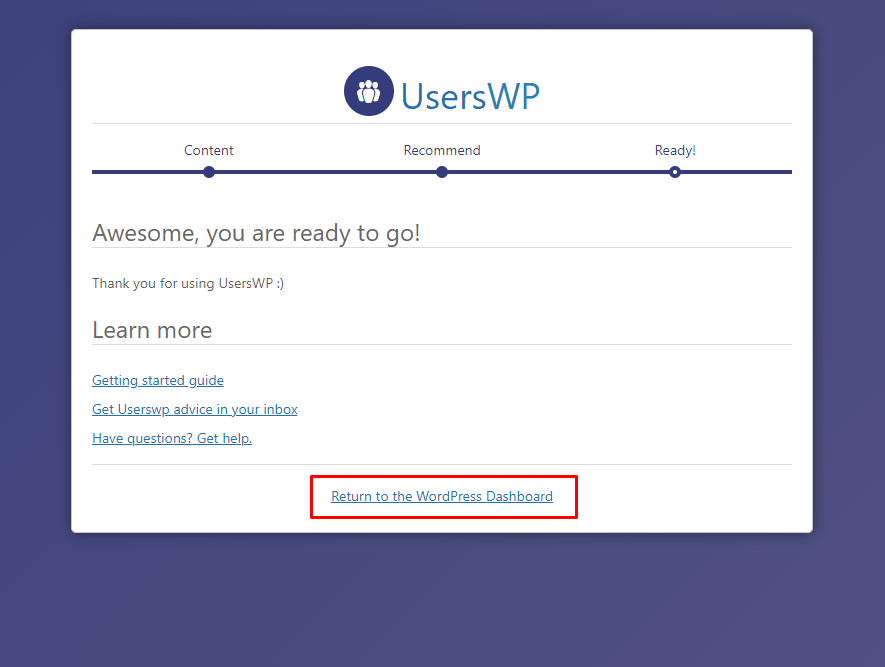Viewport: 885px width, 667px height.
Task: Select the Content step label
Action: (209, 150)
